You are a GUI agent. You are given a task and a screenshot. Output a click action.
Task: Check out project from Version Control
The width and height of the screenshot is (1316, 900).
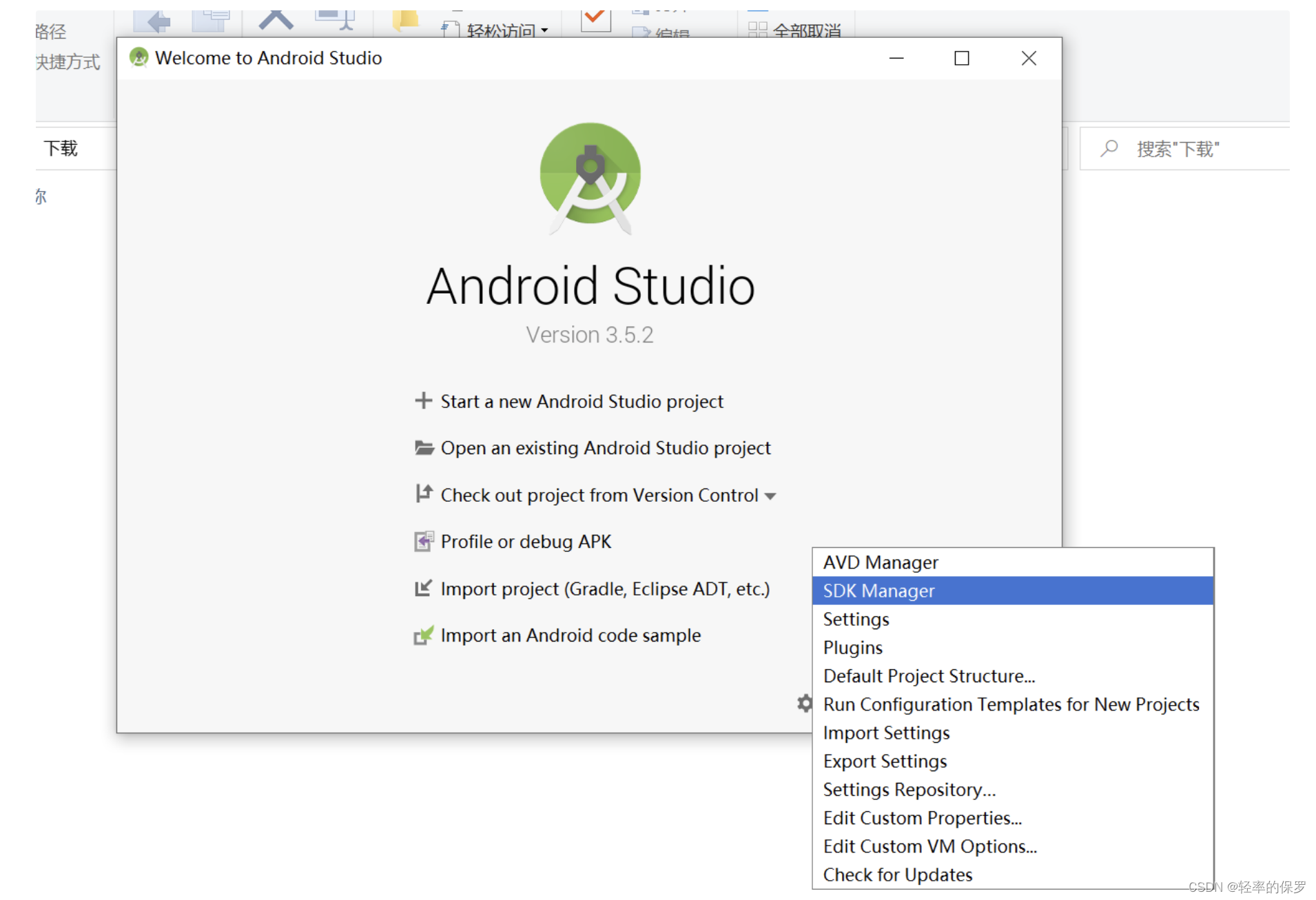click(599, 495)
